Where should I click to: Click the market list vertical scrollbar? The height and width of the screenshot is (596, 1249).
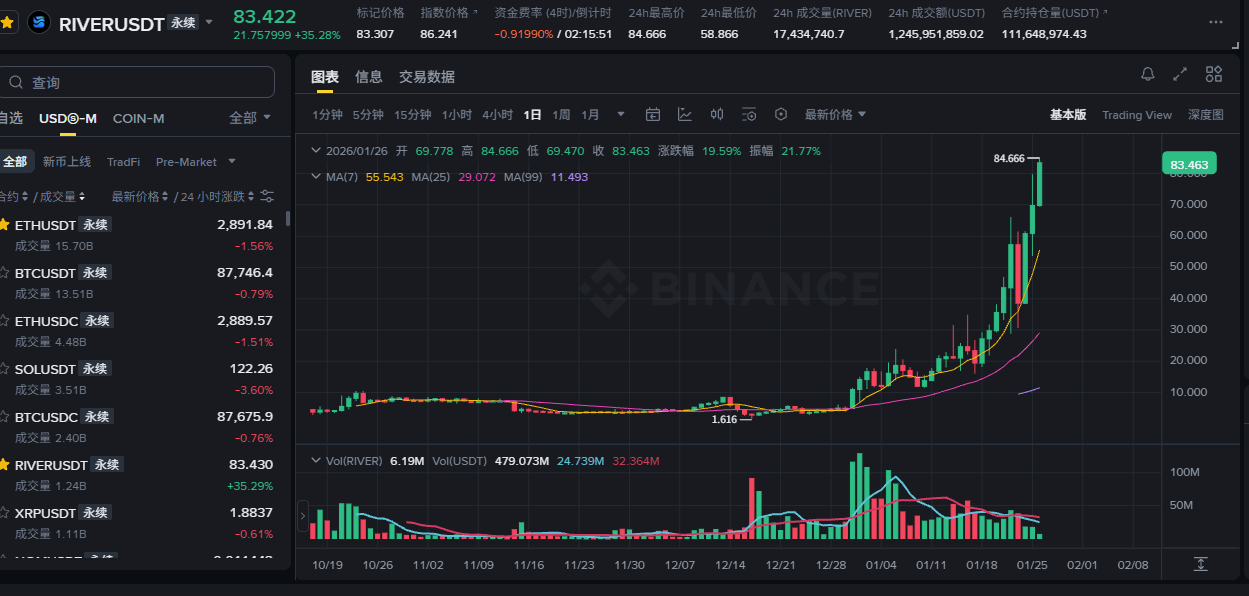pos(288,219)
